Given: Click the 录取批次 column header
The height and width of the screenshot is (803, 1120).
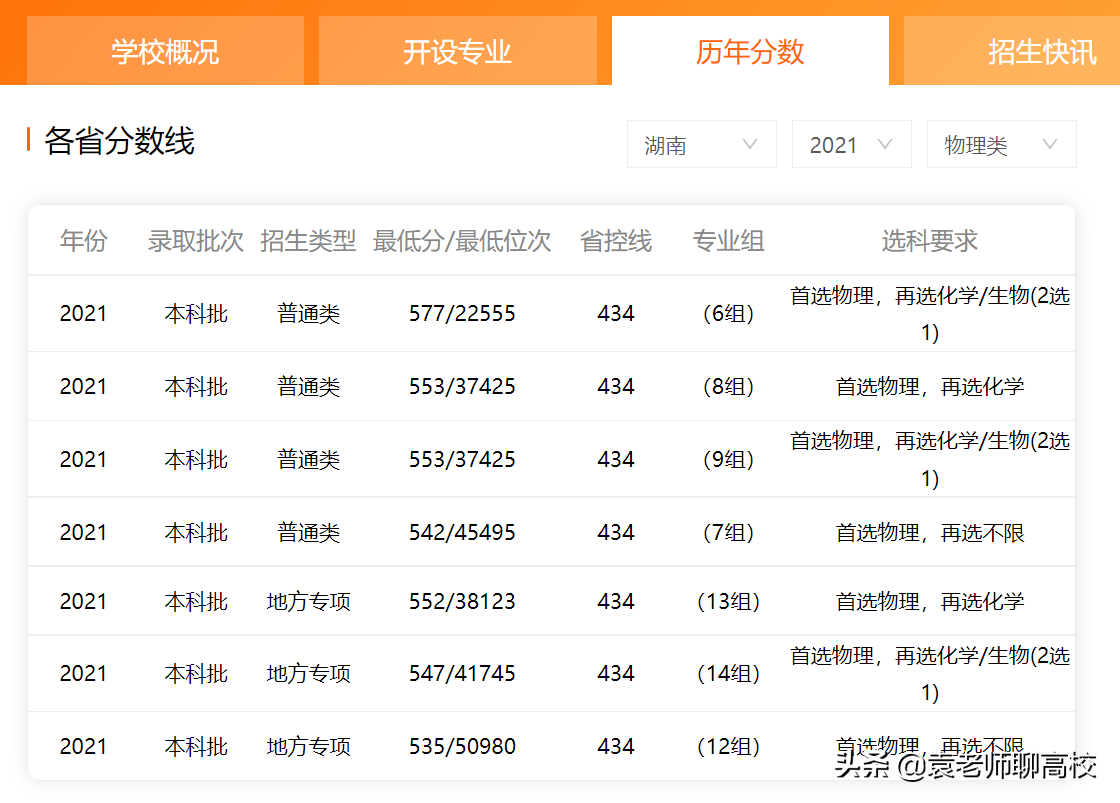Looking at the screenshot, I should click(x=196, y=240).
